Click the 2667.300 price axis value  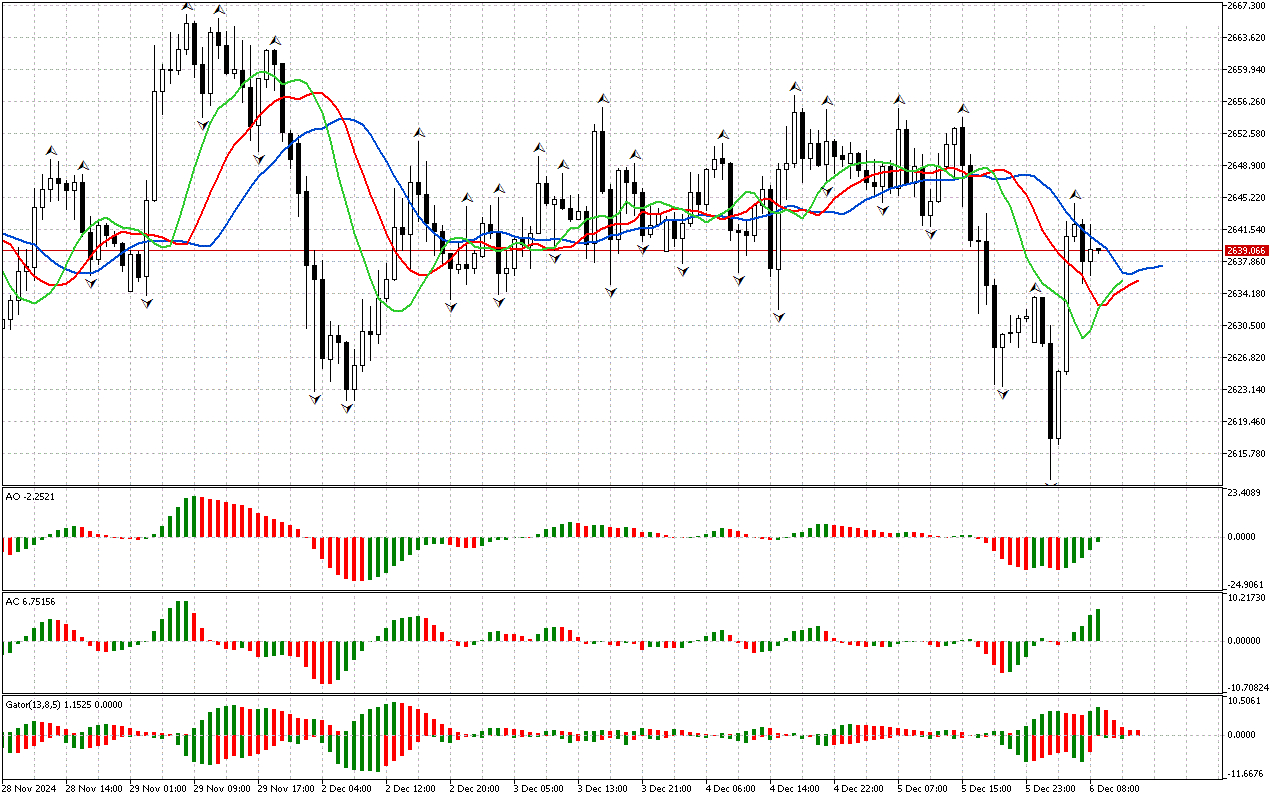1248,6
